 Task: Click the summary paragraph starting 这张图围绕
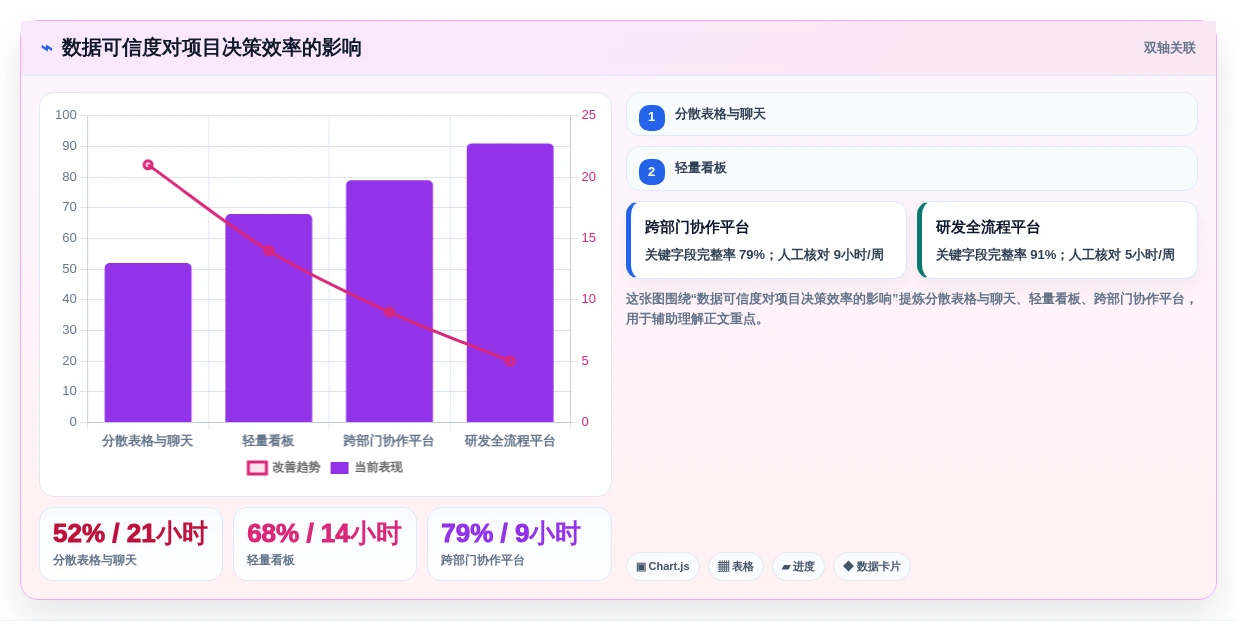point(911,309)
